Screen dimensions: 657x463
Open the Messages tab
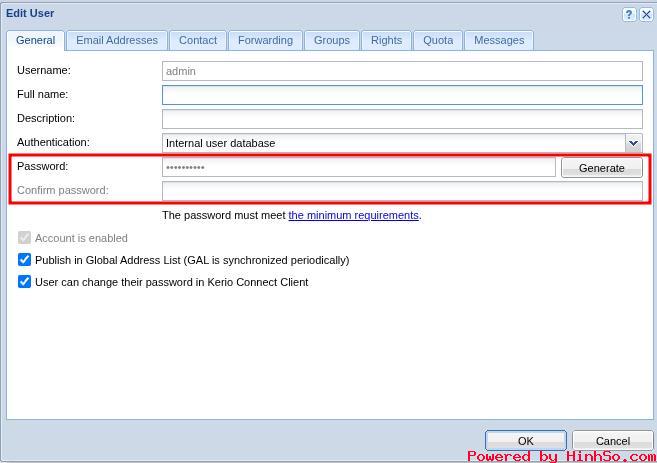499,40
